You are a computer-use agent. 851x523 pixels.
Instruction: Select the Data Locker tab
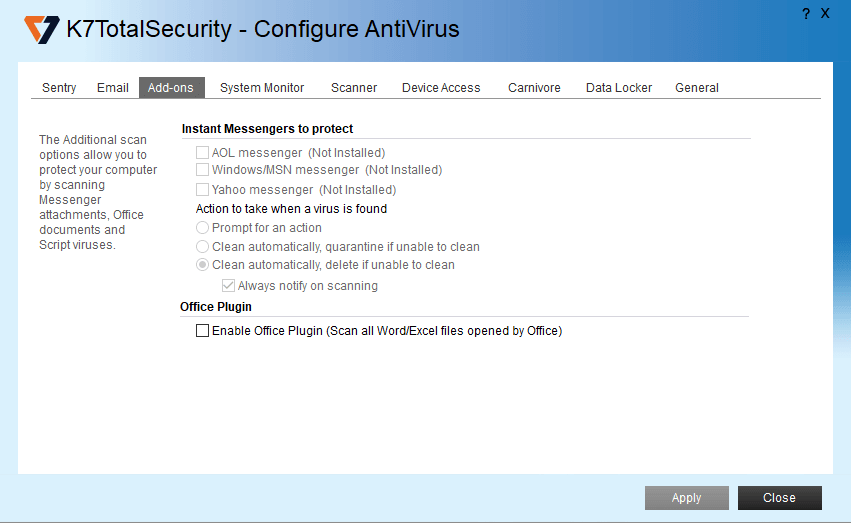coord(619,88)
